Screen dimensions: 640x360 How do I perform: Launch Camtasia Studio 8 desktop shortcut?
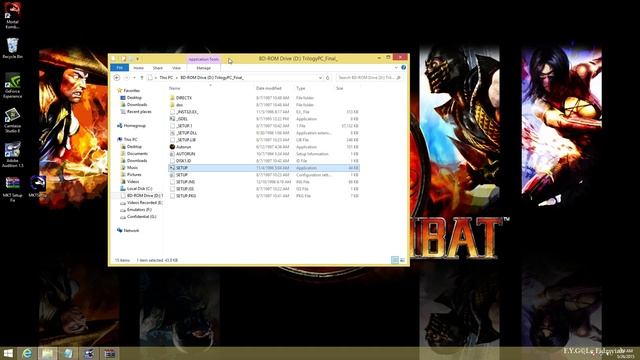click(x=12, y=121)
